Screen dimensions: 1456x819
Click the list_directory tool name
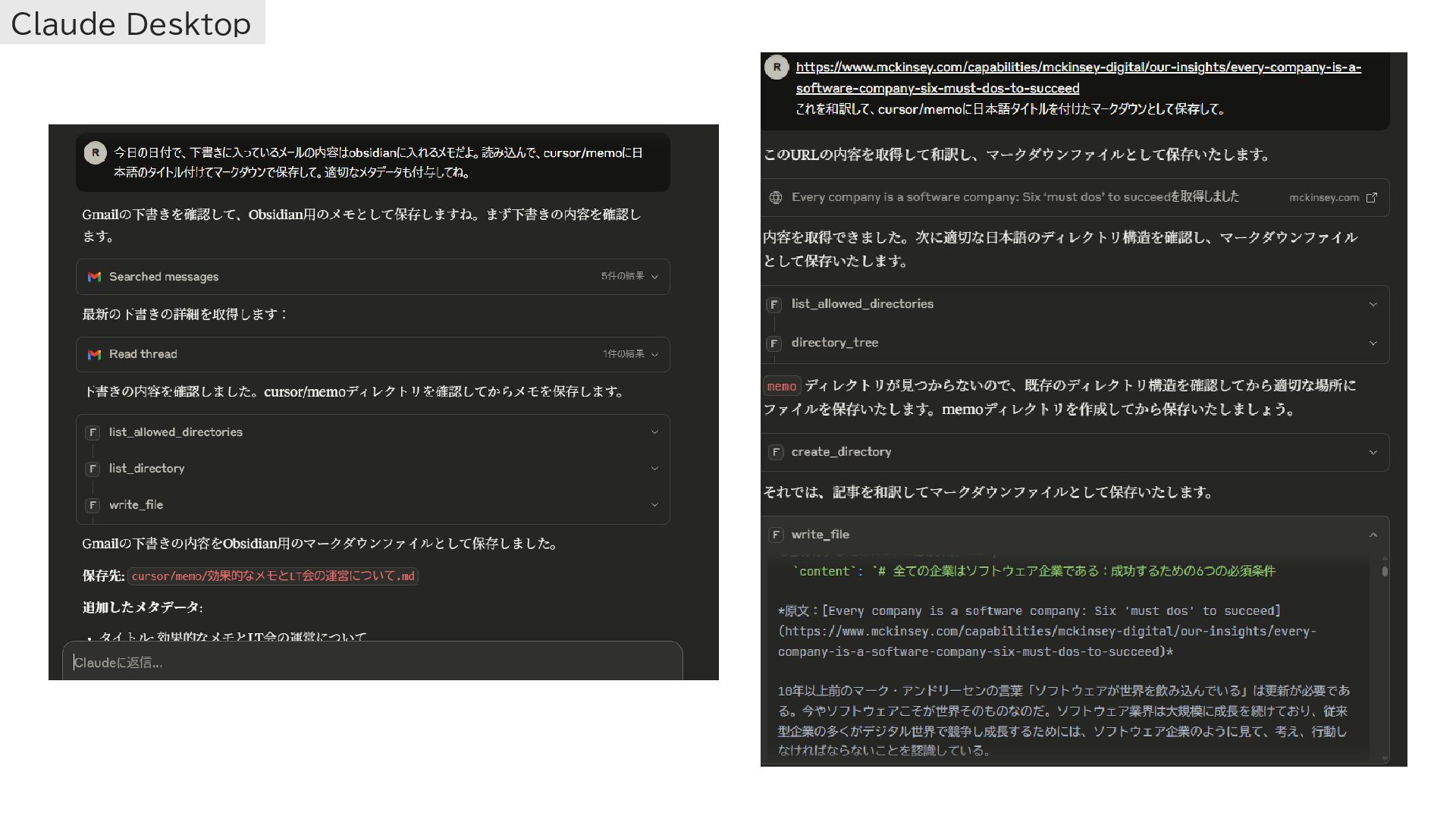pos(147,469)
